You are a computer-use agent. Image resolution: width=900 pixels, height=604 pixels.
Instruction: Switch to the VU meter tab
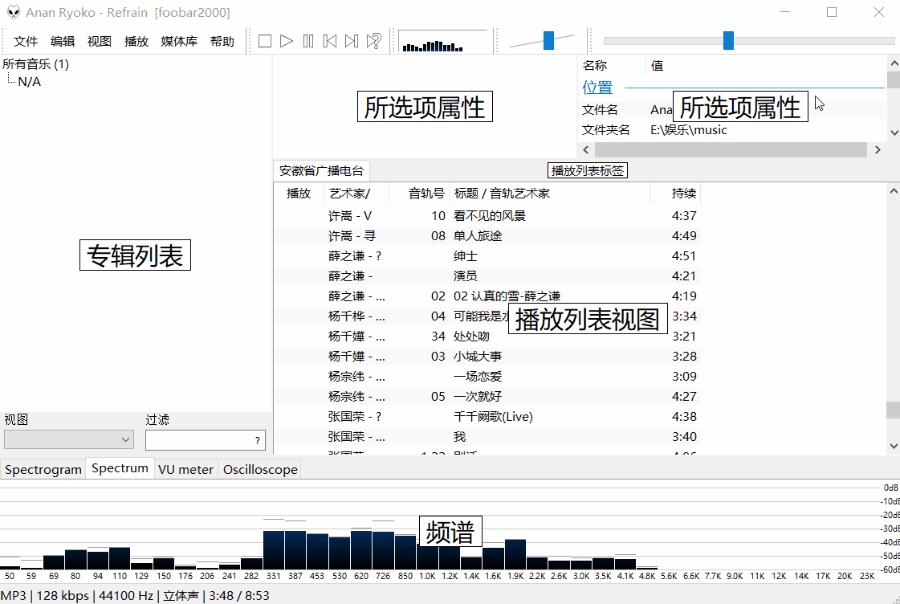pyautogui.click(x=185, y=468)
